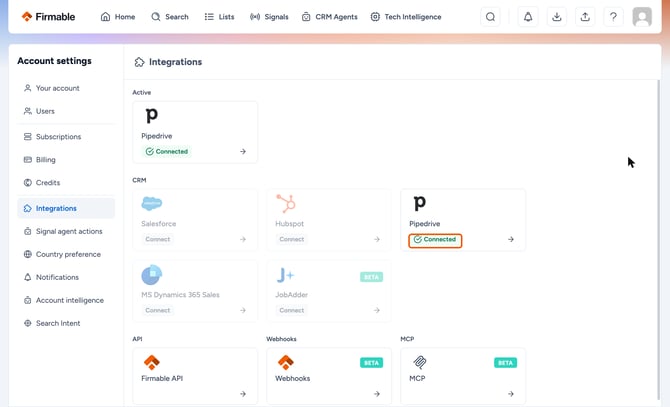Click the Integrations page scrollbar
The image size is (670, 407).
tap(658, 239)
